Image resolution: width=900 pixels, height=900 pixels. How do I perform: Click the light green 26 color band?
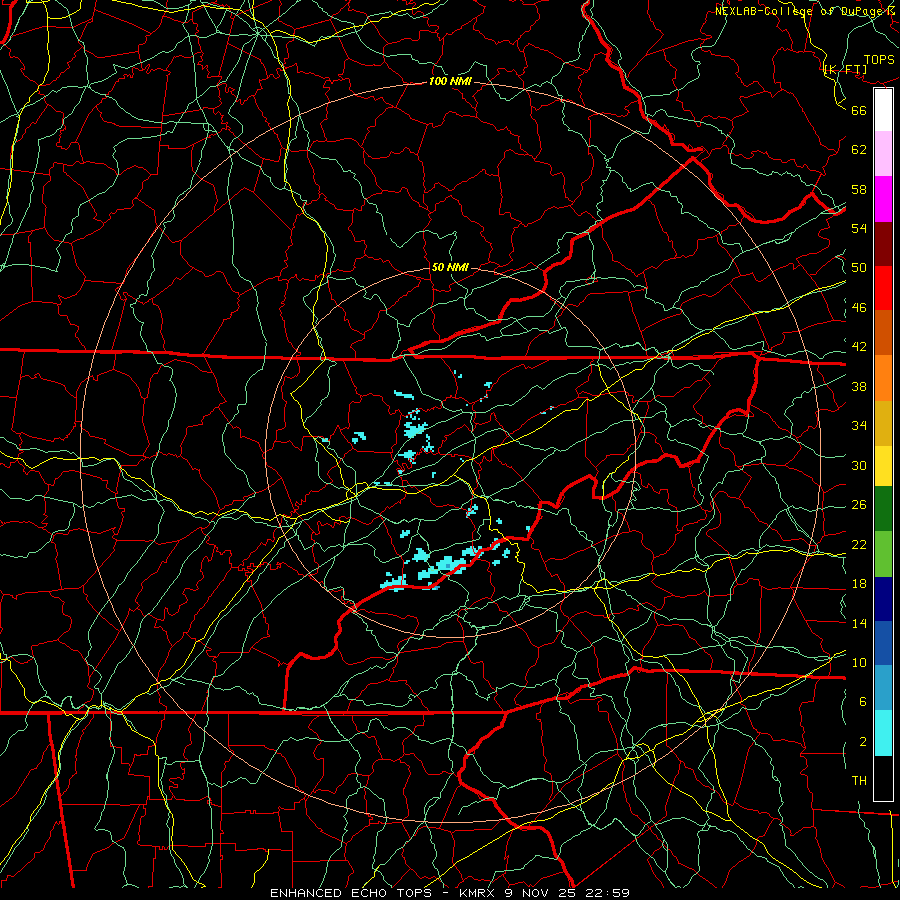click(x=883, y=553)
